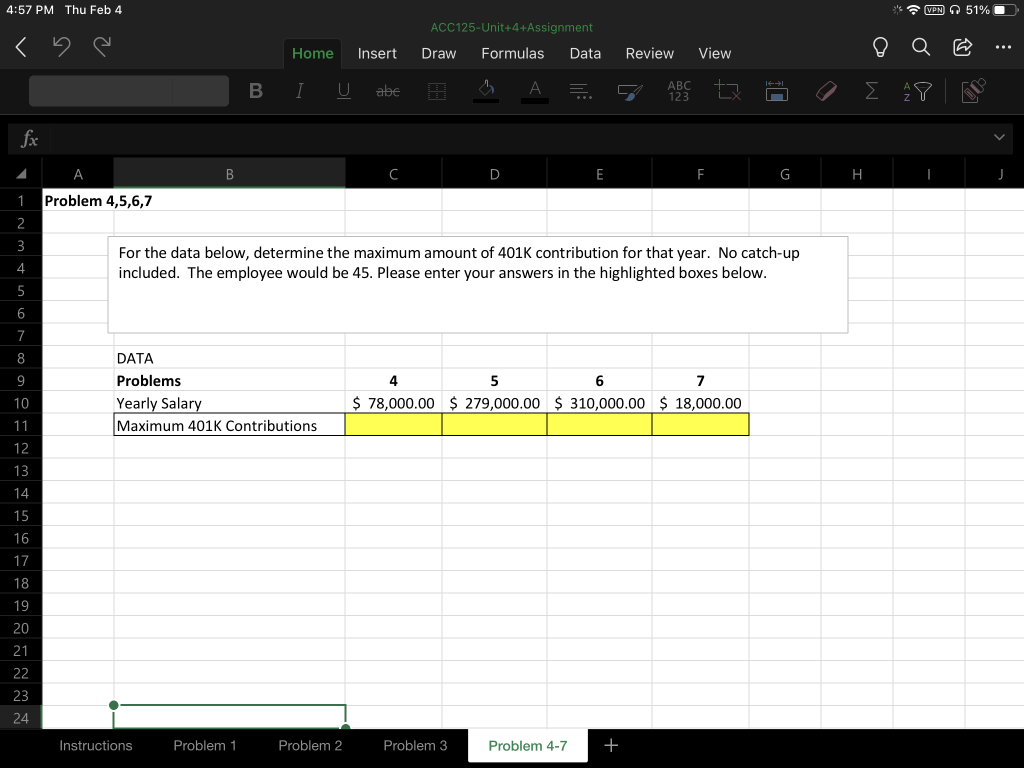Tap the rightmost pen ribbon icon
Image resolution: width=1024 pixels, height=768 pixels.
click(973, 91)
